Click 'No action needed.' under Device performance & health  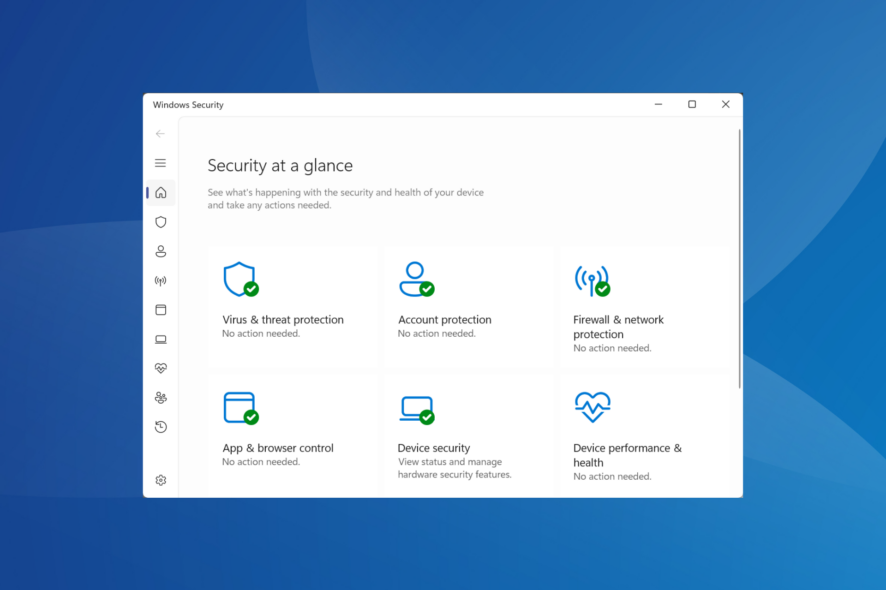(x=612, y=477)
